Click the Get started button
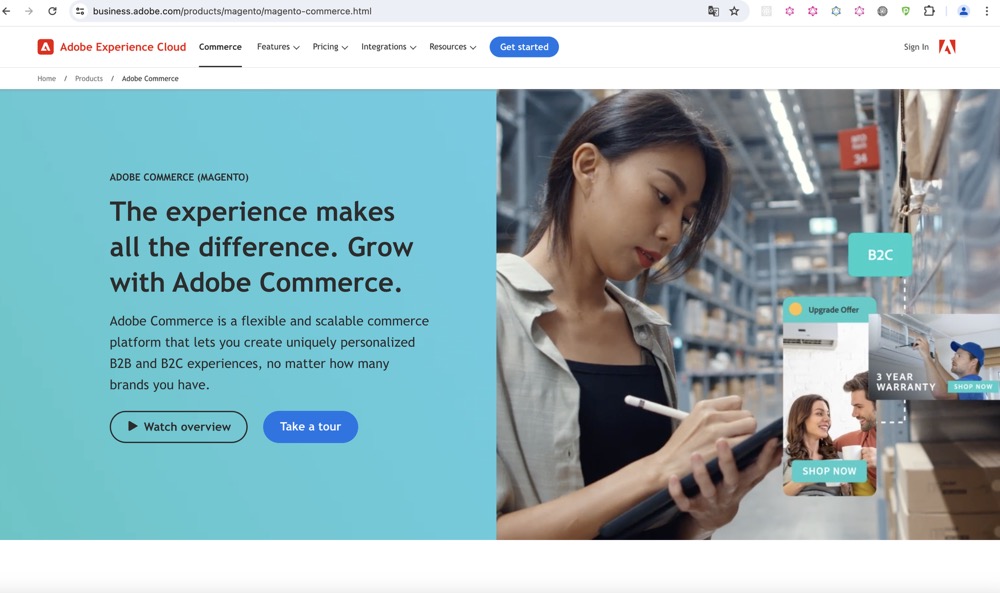Viewport: 1000px width, 593px height. (524, 47)
